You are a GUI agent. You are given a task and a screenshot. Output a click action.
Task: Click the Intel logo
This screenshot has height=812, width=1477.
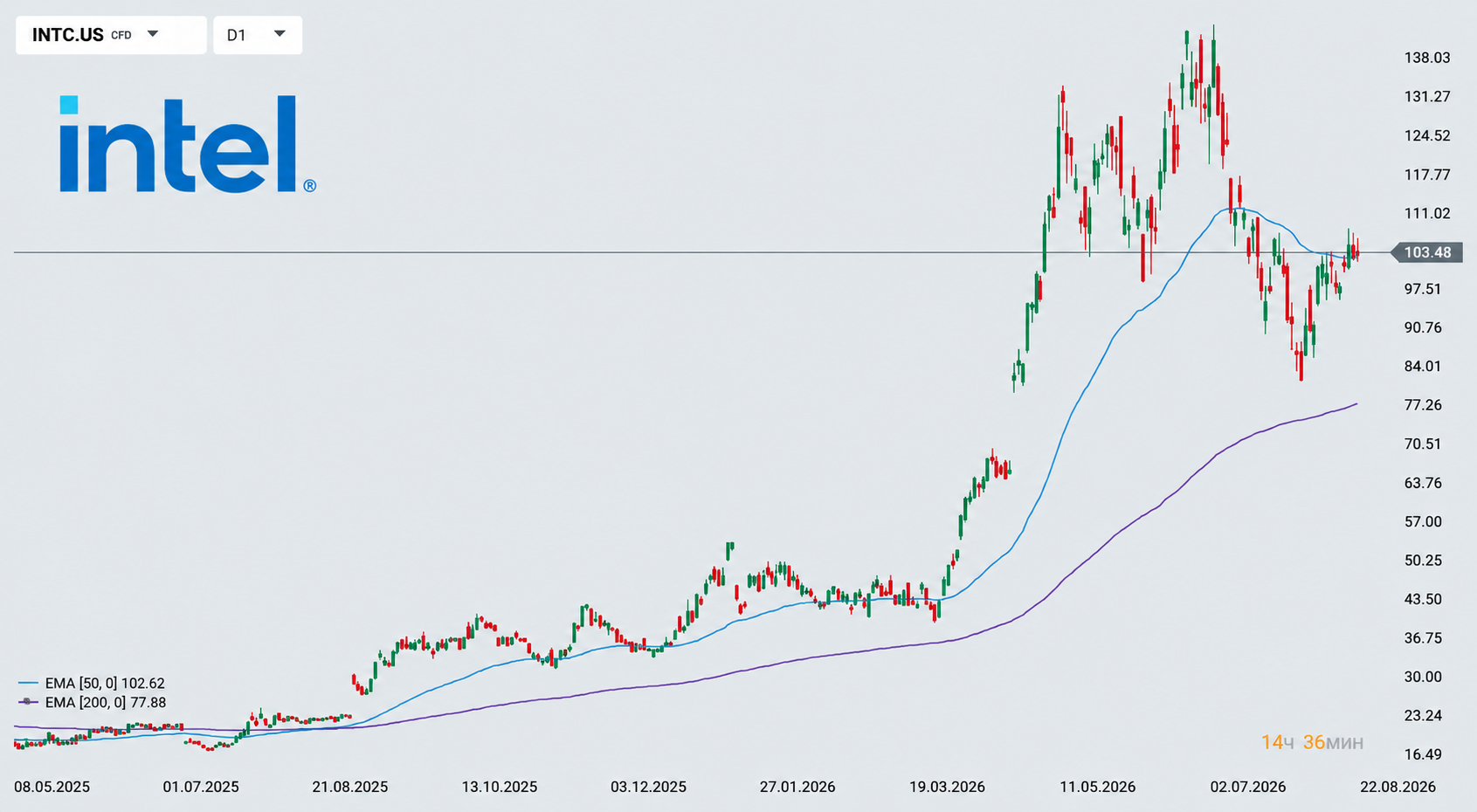[187, 144]
